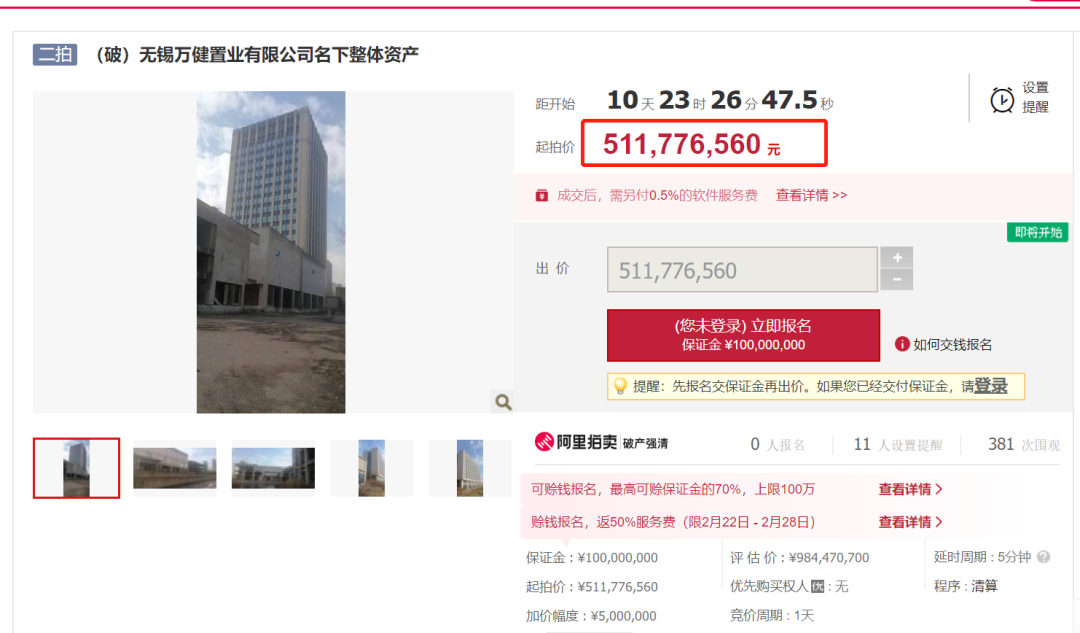Click the info icon beside 如何交钱报名
This screenshot has height=633, width=1080.
(902, 344)
